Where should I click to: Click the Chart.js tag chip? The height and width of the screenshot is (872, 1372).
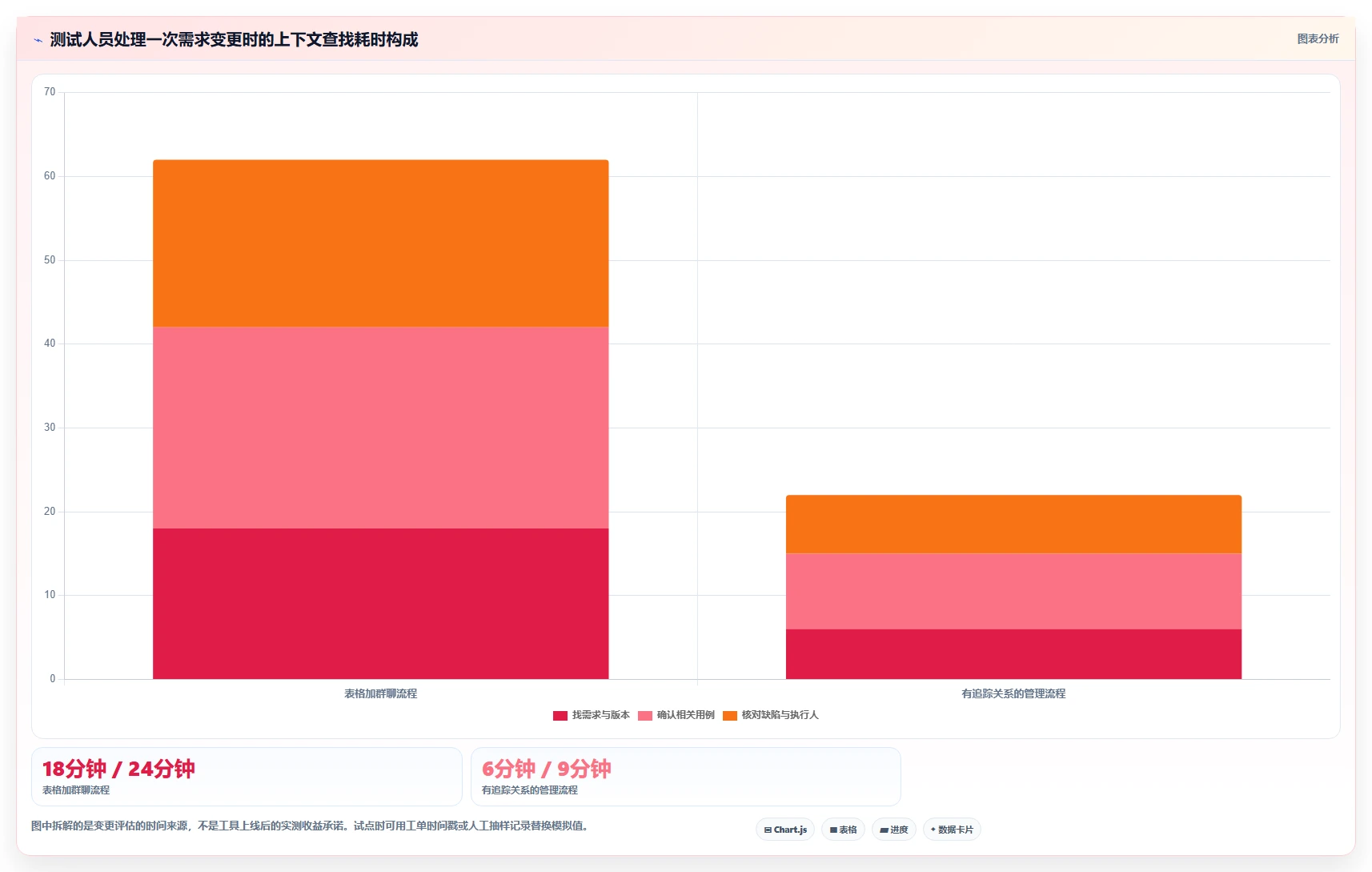(785, 830)
